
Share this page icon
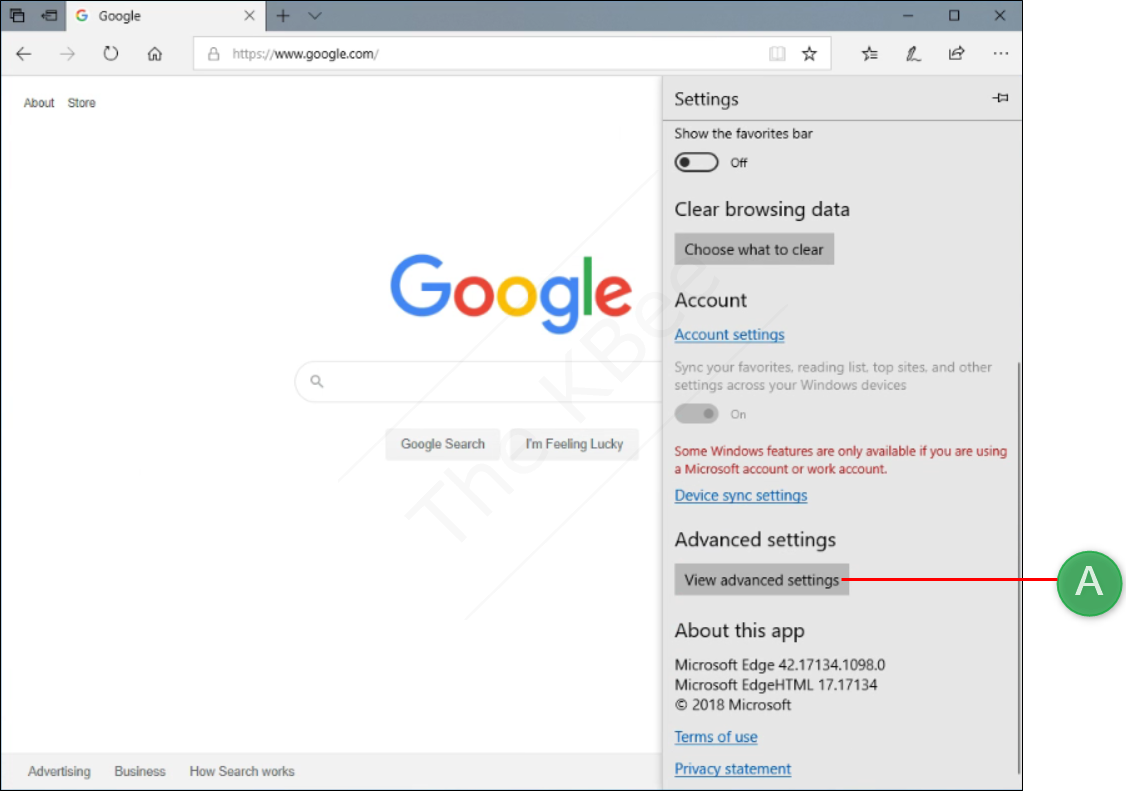tap(957, 54)
